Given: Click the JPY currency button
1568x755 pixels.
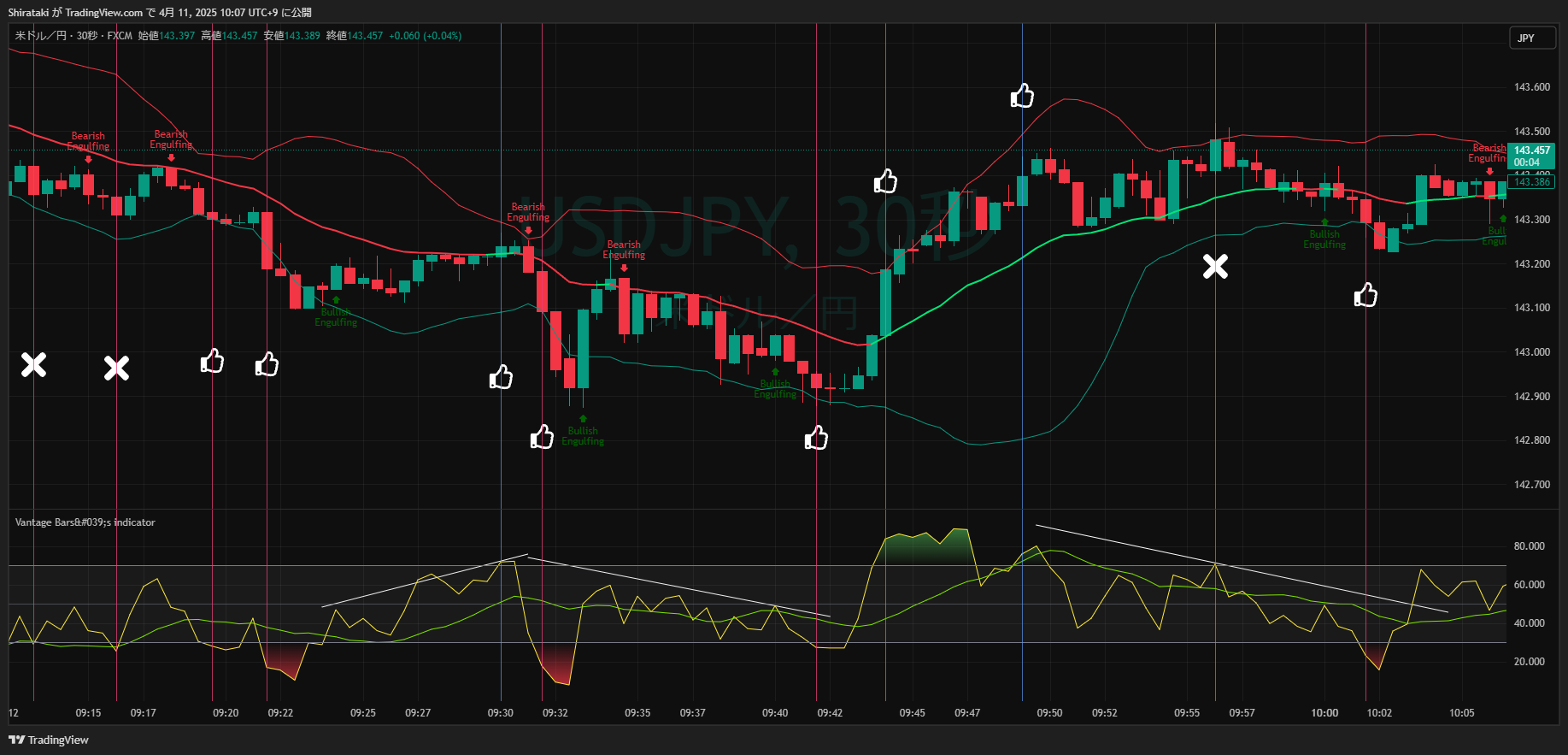Looking at the screenshot, I should 1531,38.
